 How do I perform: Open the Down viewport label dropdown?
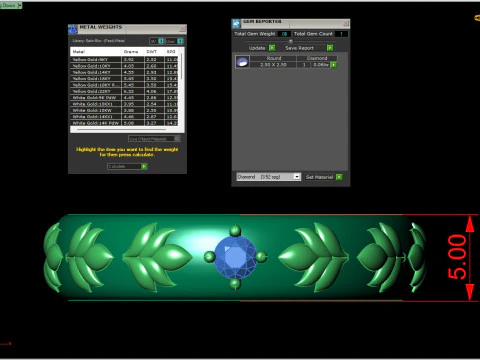[x=20, y=5]
